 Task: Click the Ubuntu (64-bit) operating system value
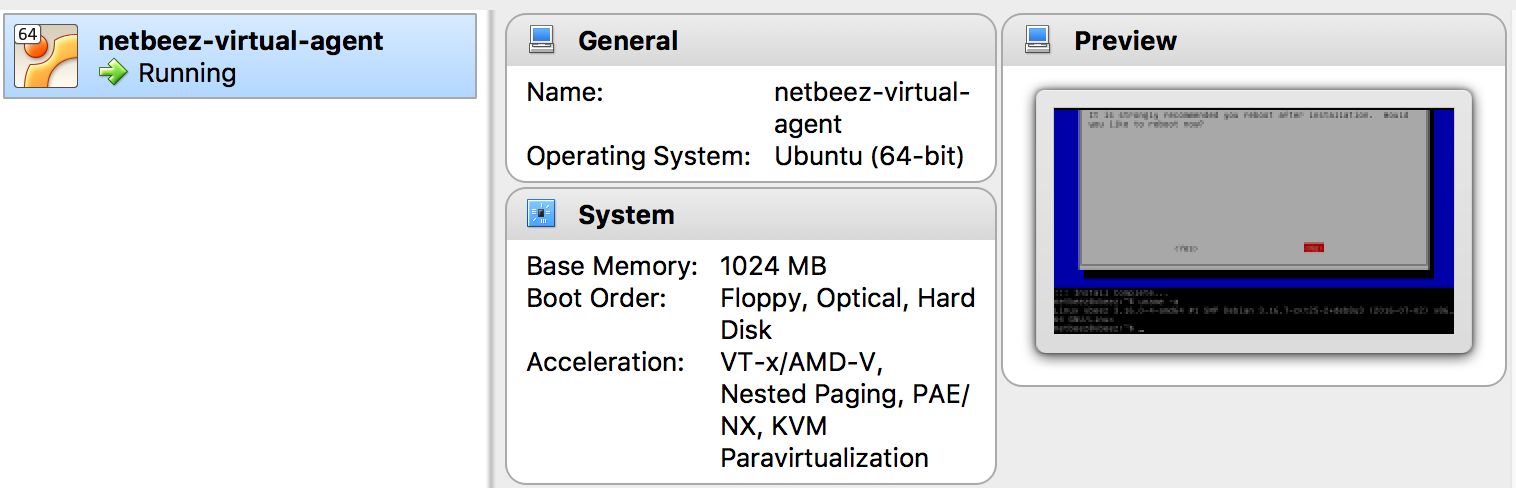tap(868, 157)
